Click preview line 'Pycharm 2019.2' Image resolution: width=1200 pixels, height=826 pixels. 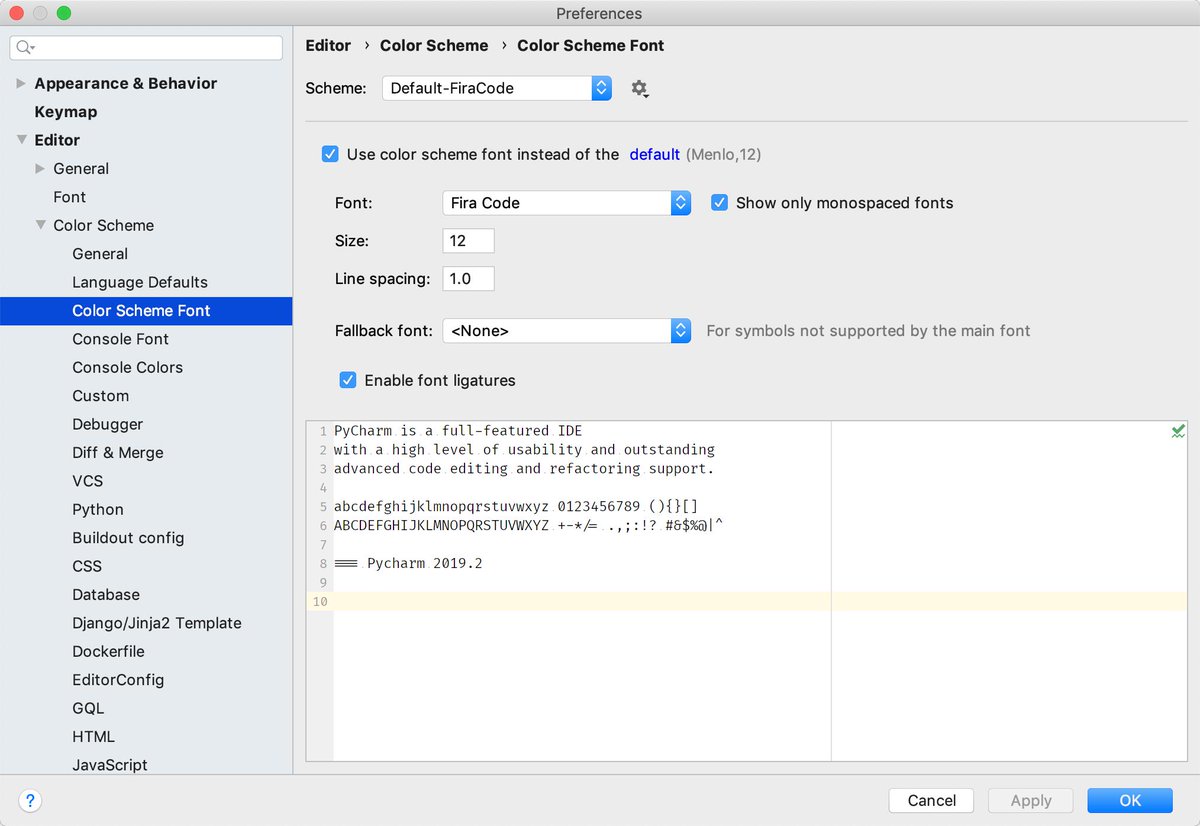[x=425, y=563]
